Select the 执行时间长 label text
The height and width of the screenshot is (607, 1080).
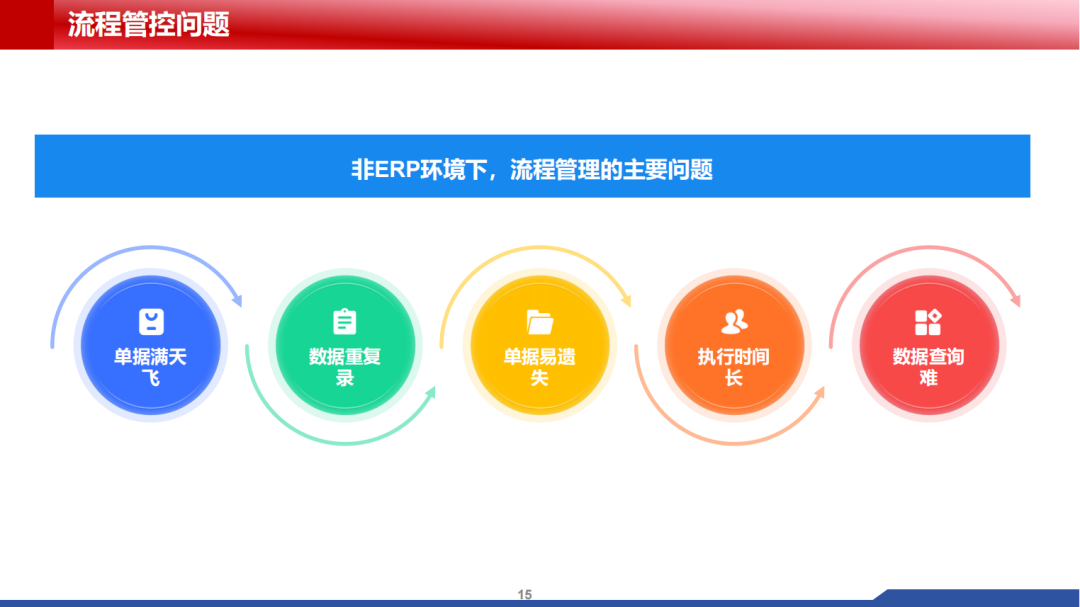click(x=734, y=366)
